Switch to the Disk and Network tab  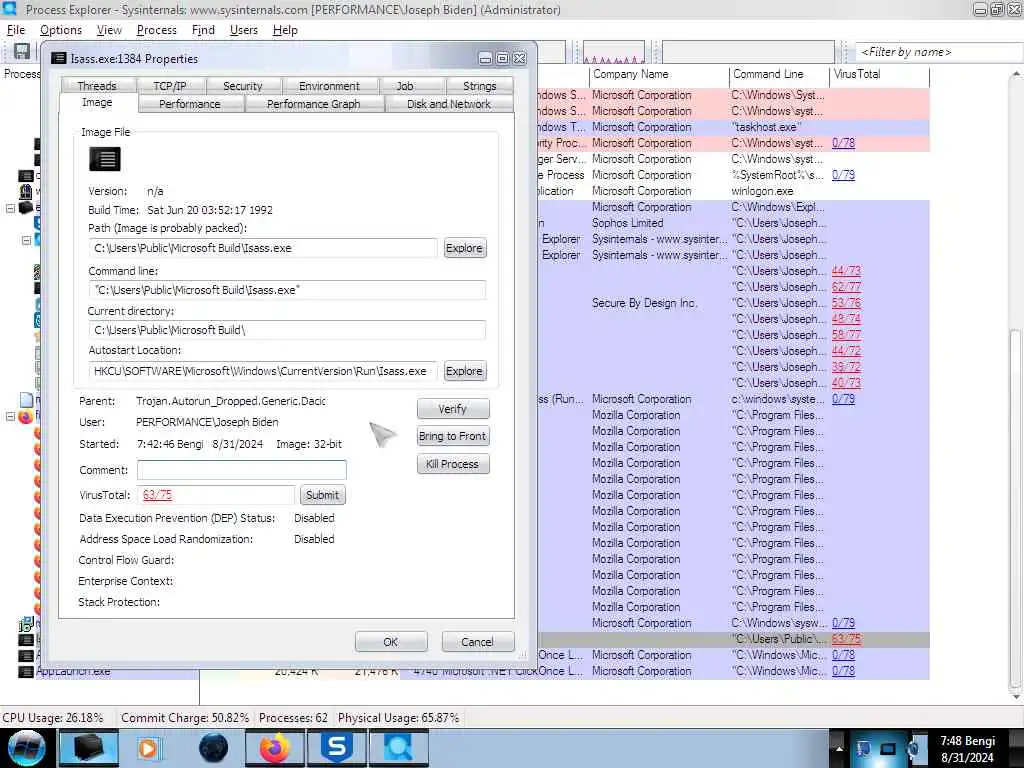click(449, 104)
